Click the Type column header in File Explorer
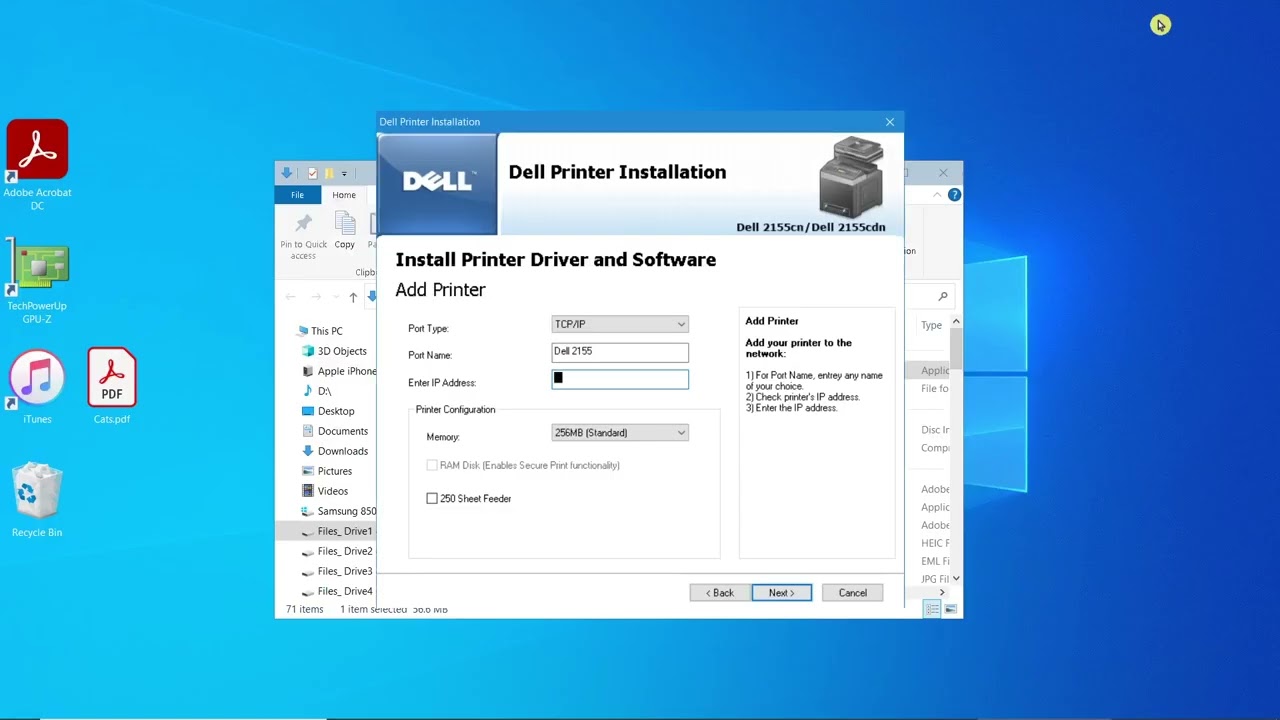The width and height of the screenshot is (1280, 720). pos(932,325)
